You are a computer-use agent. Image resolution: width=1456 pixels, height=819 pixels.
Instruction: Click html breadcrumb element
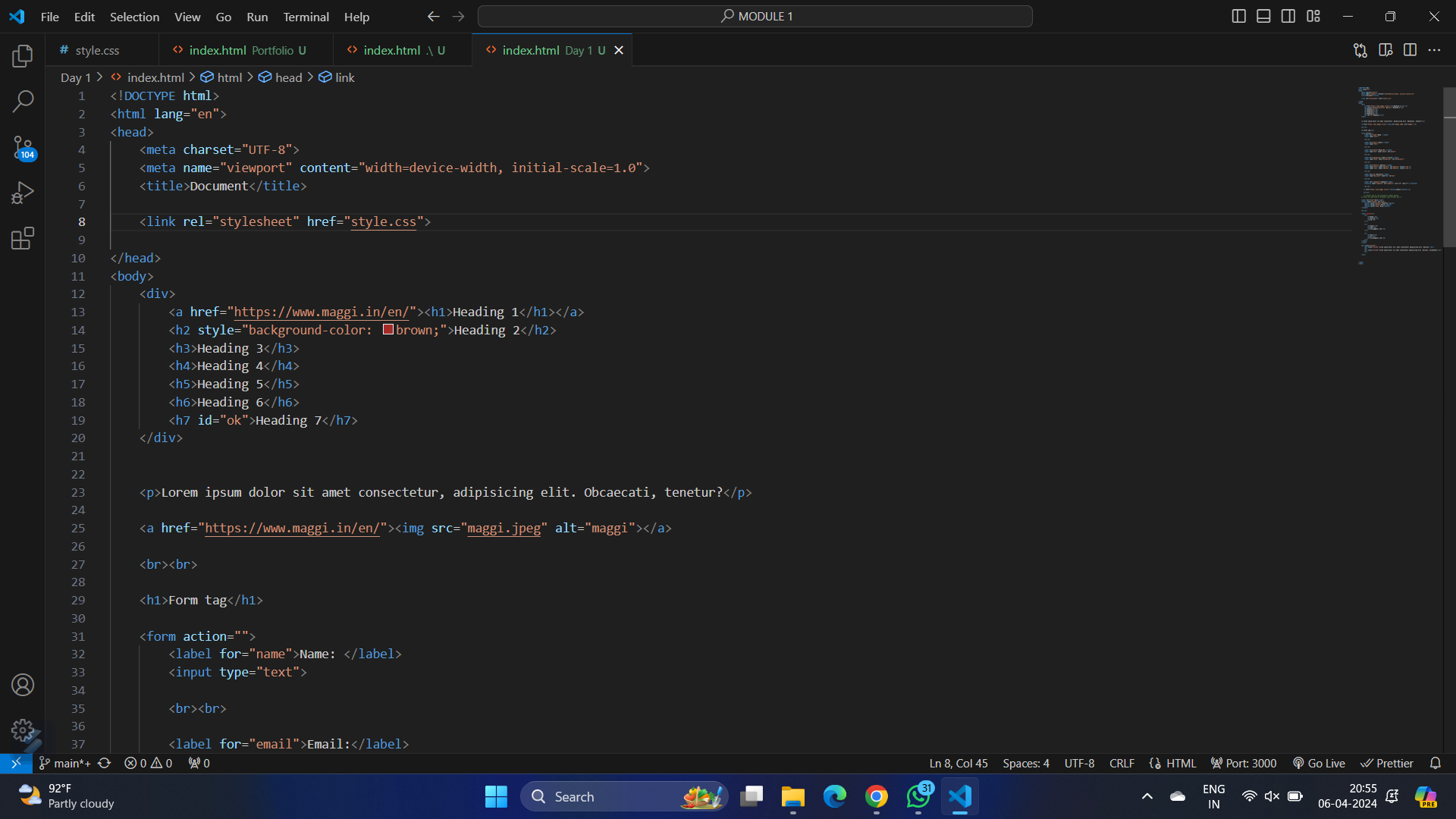pos(221,77)
